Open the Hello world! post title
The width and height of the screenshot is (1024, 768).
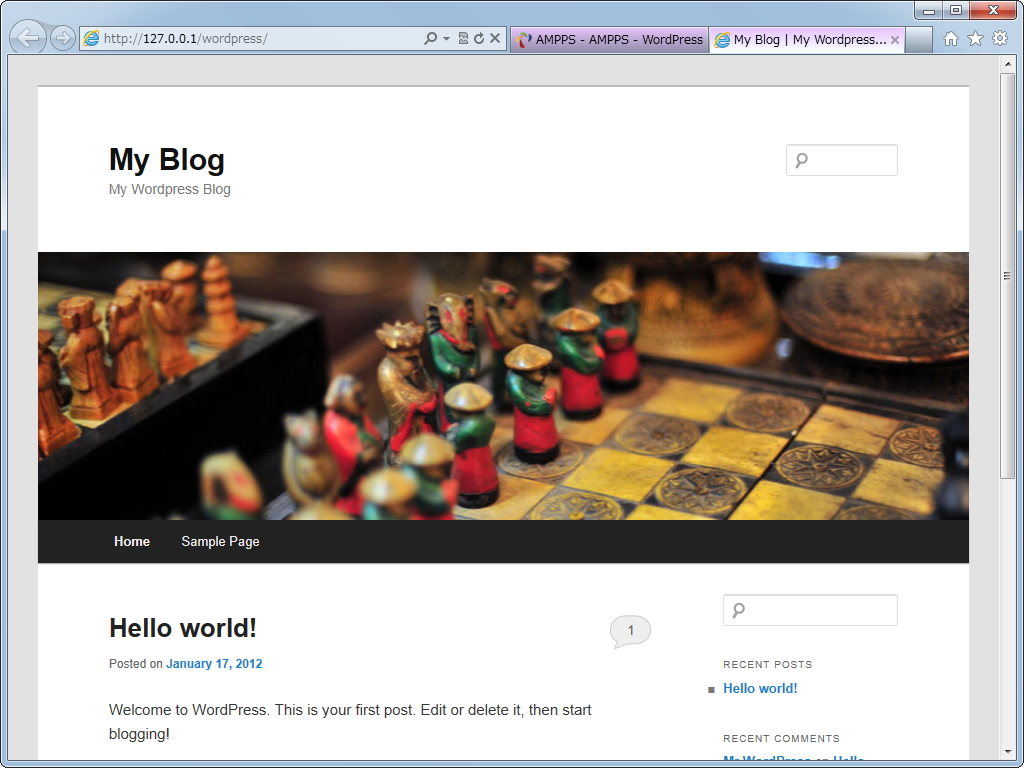coord(183,628)
